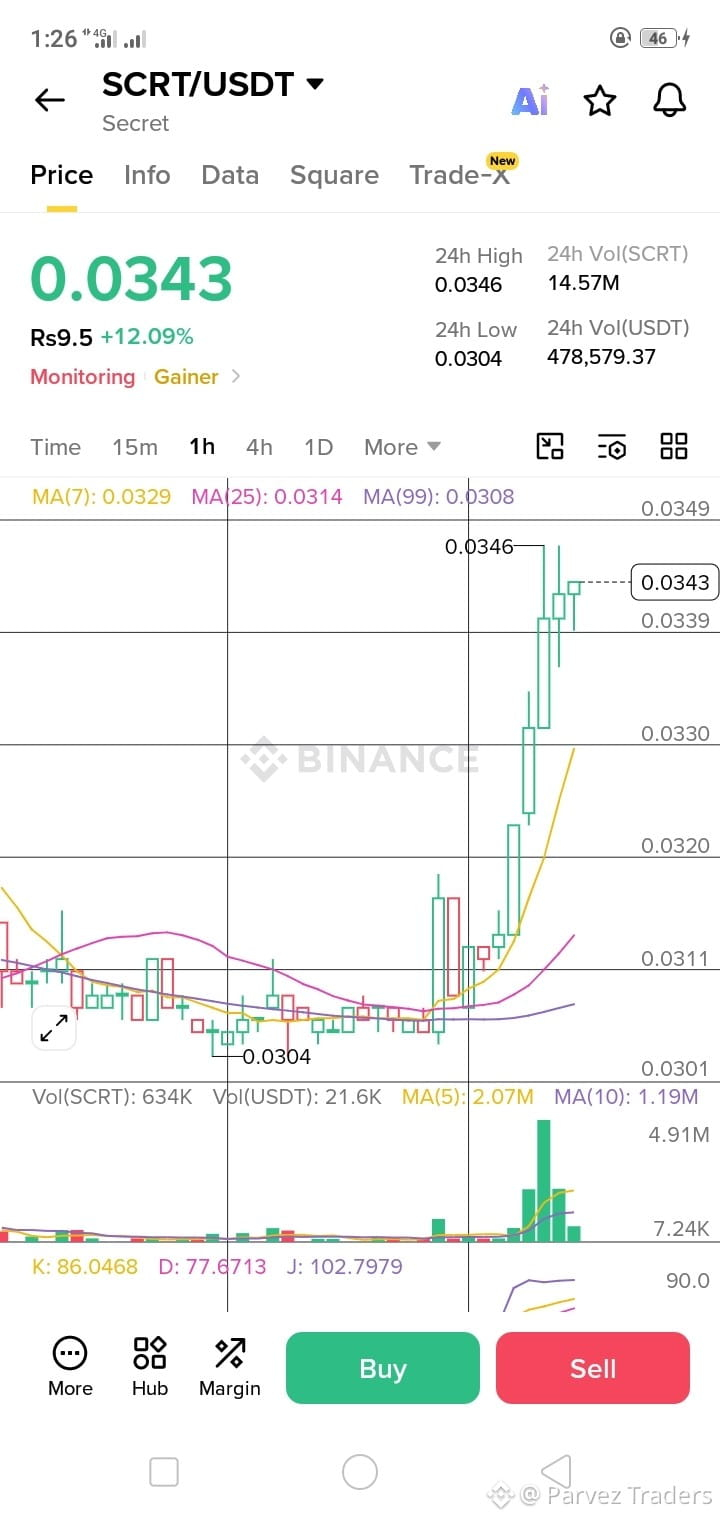Switch to the Info tab
Viewport: 720px width, 1520px height.
[x=147, y=175]
